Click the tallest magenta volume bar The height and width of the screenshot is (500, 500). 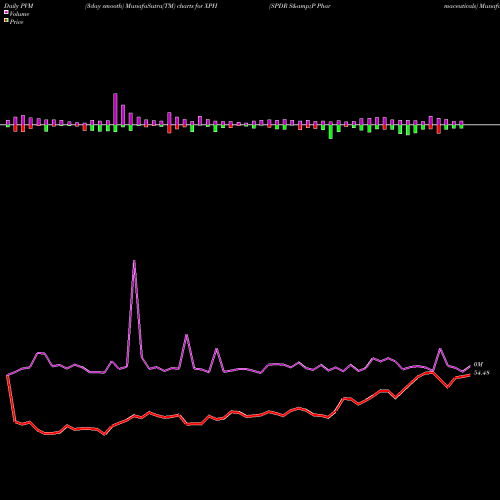coord(115,109)
